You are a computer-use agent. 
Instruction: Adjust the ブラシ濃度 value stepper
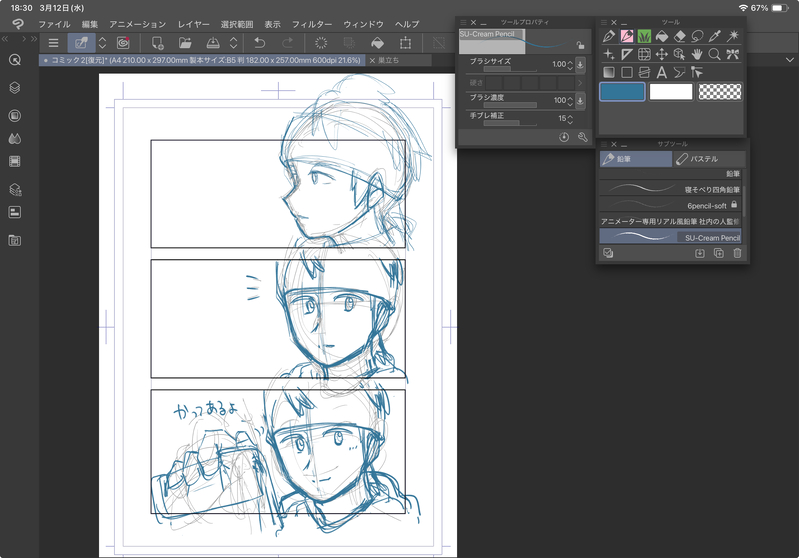pos(570,101)
